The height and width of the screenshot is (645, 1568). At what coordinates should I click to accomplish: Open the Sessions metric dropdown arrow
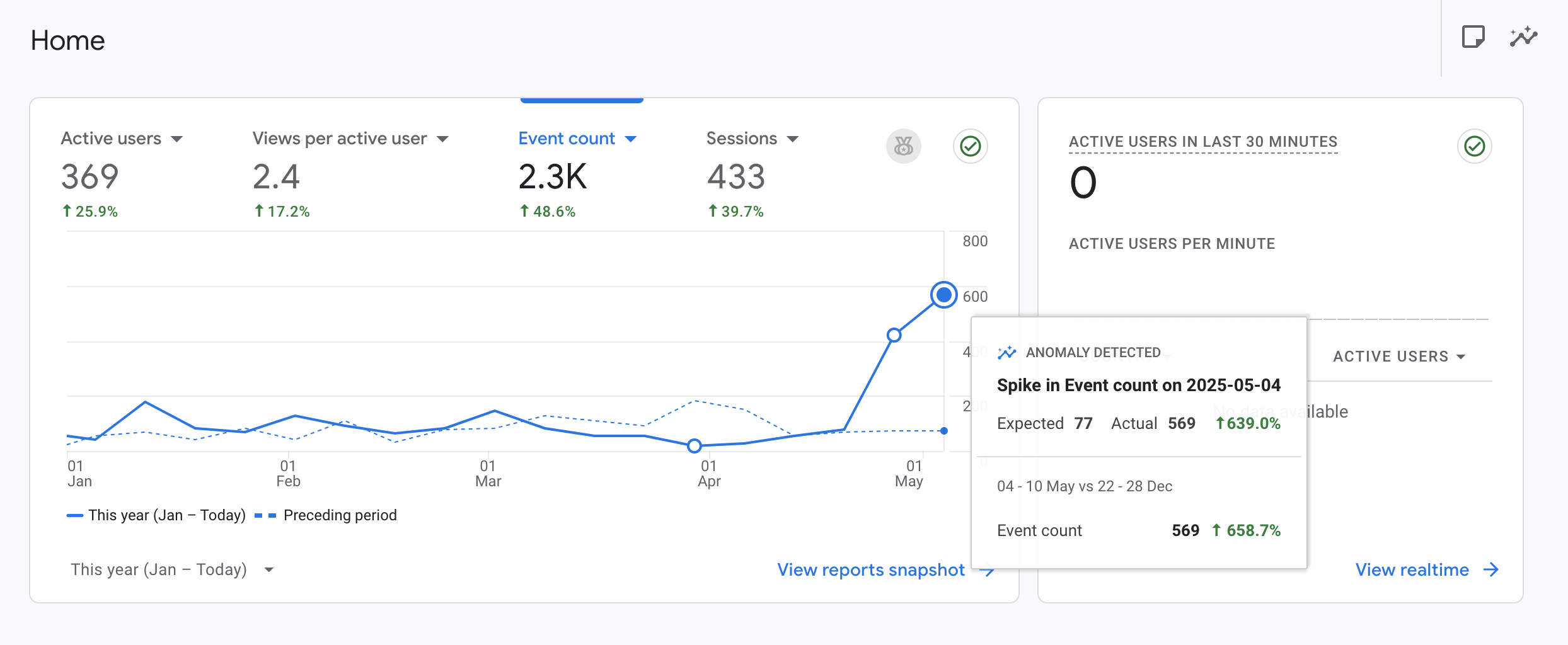pyautogui.click(x=793, y=139)
